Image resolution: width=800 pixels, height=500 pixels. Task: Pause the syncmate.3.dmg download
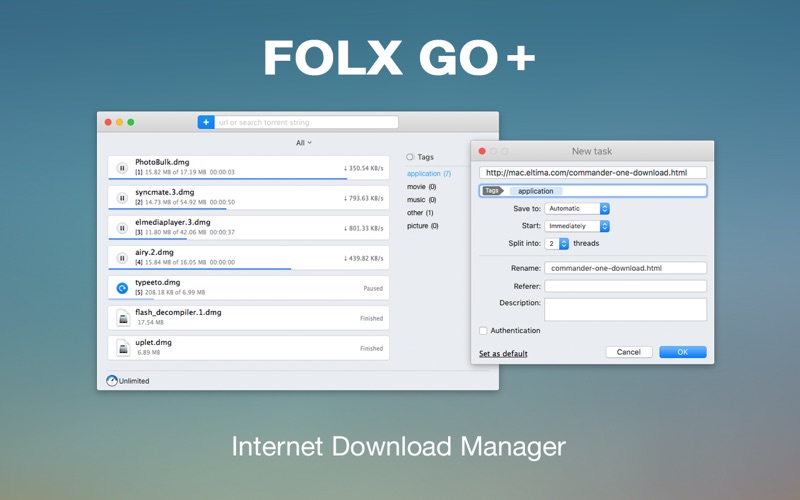[x=122, y=198]
